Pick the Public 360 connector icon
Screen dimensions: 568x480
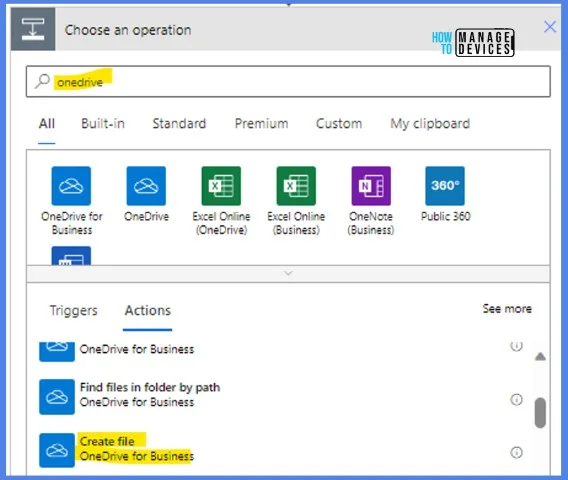click(445, 186)
